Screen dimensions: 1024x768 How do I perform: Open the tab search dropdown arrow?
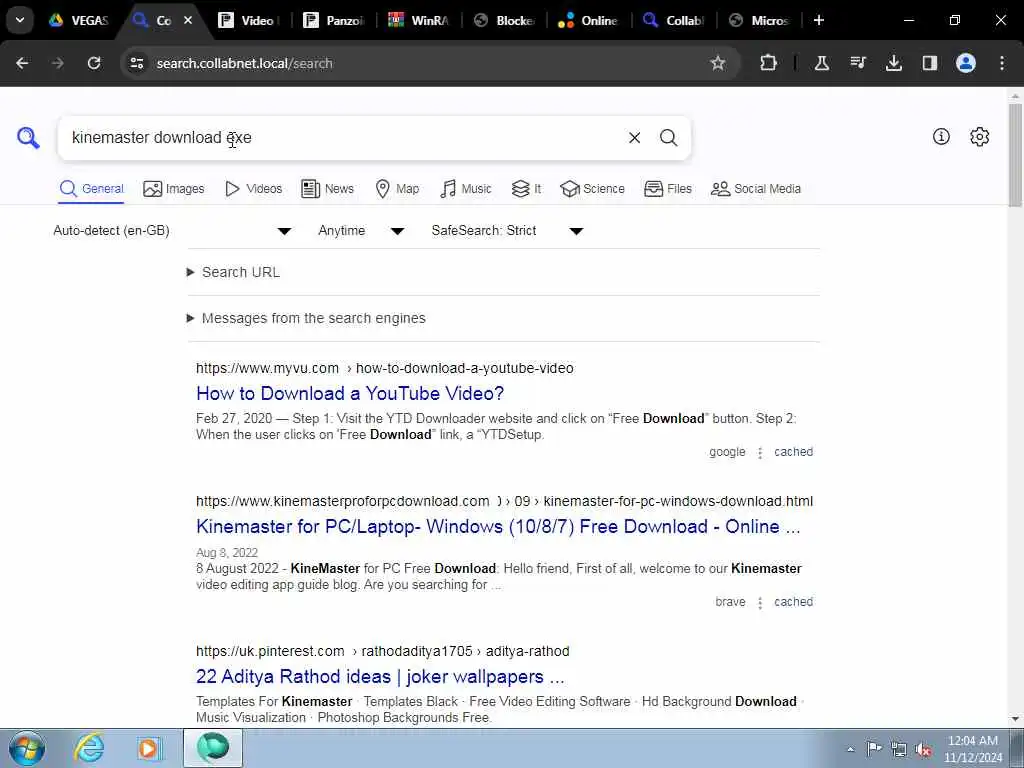20,20
